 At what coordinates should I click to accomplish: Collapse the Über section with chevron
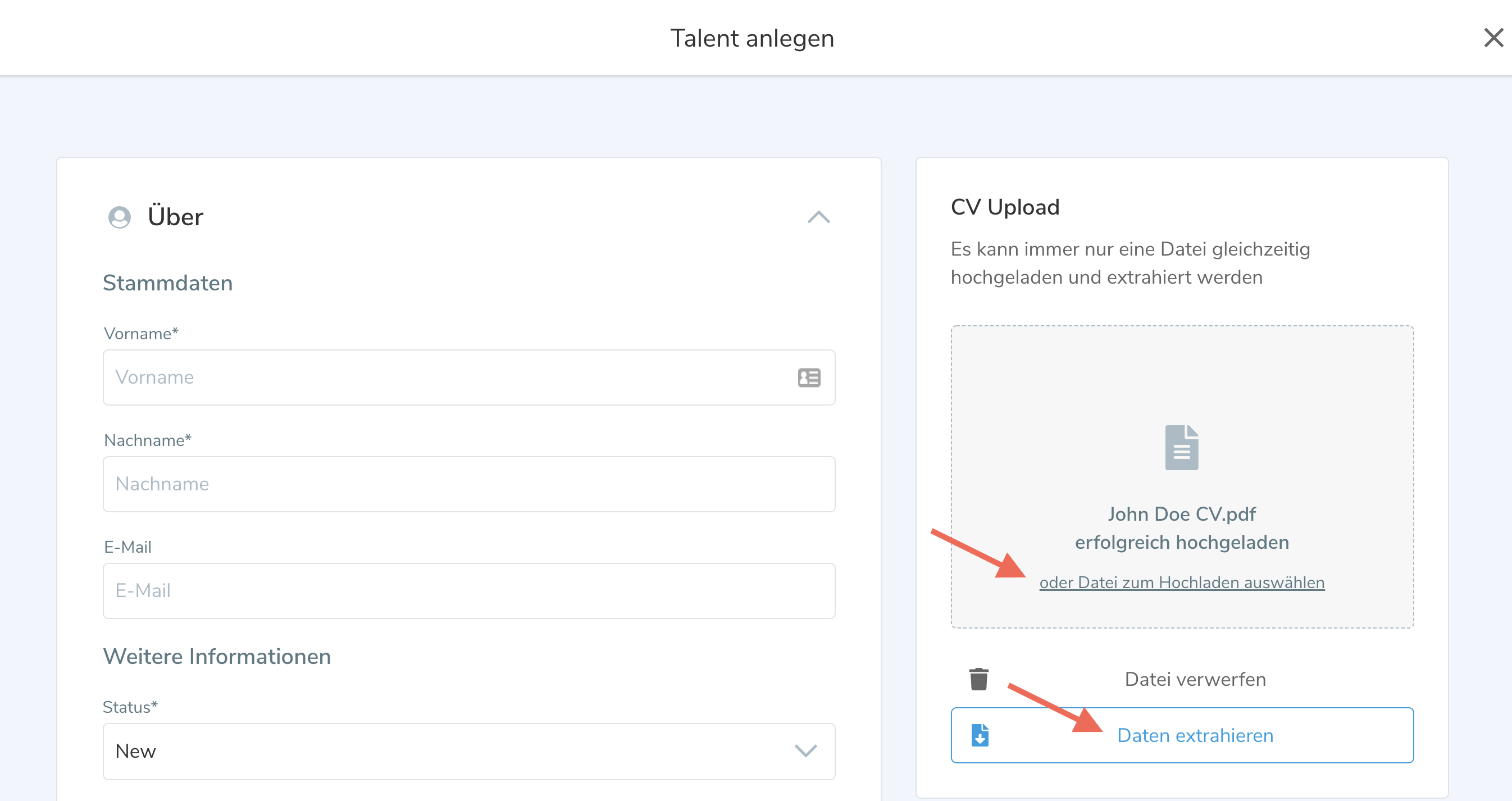818,217
